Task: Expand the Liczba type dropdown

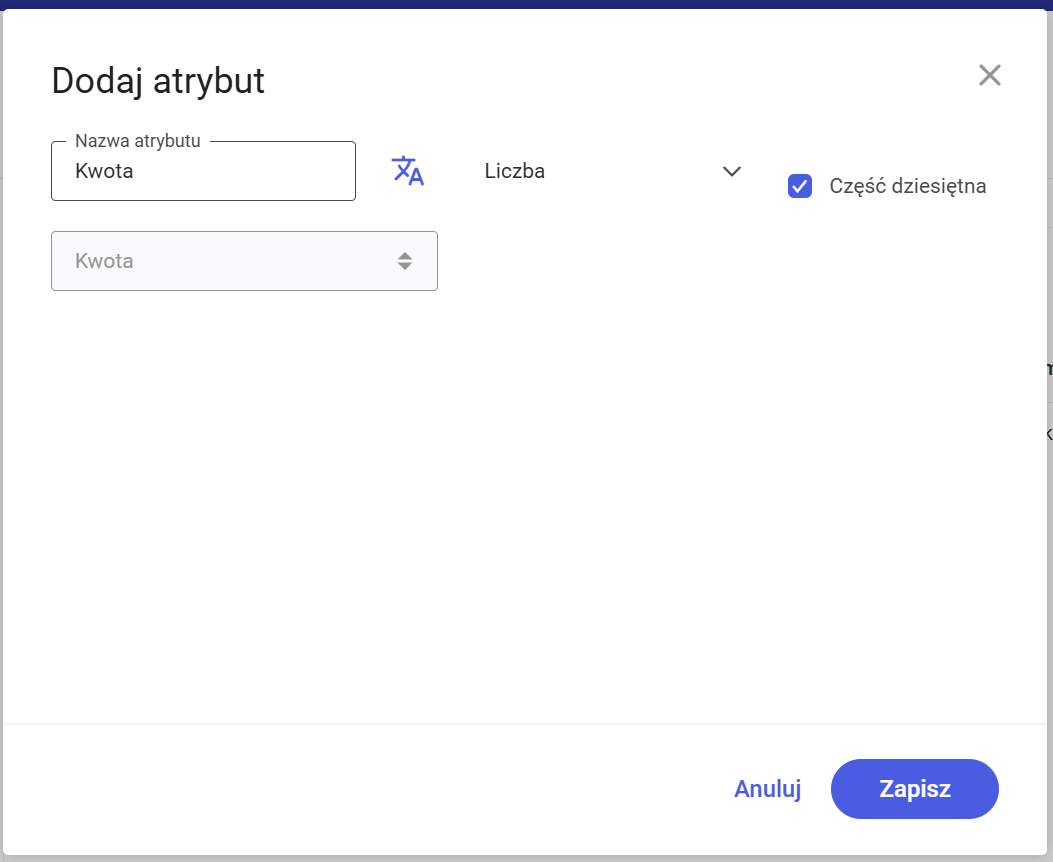Action: (612, 171)
